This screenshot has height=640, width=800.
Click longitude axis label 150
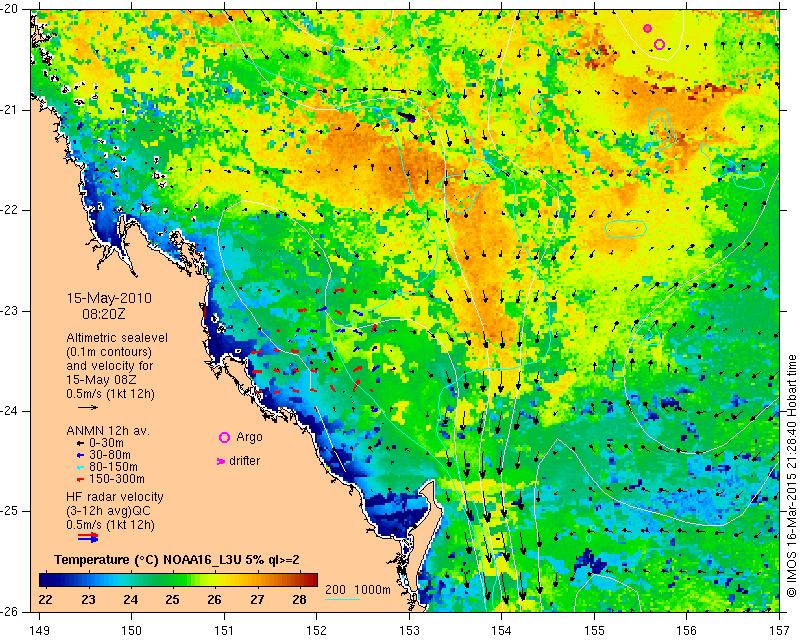[x=131, y=631]
